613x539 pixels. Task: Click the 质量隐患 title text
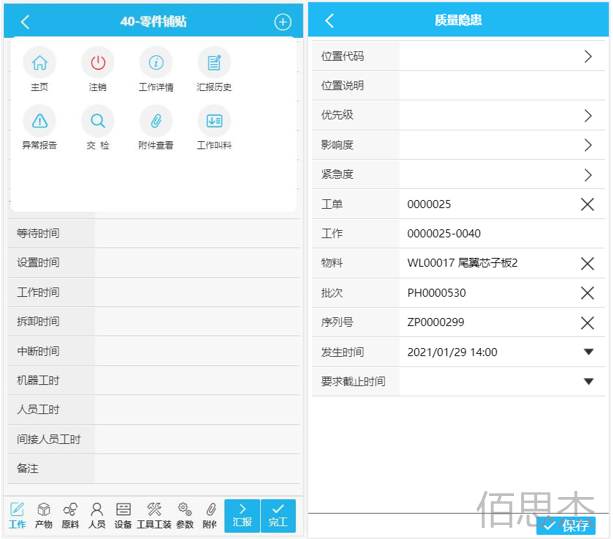(x=458, y=20)
